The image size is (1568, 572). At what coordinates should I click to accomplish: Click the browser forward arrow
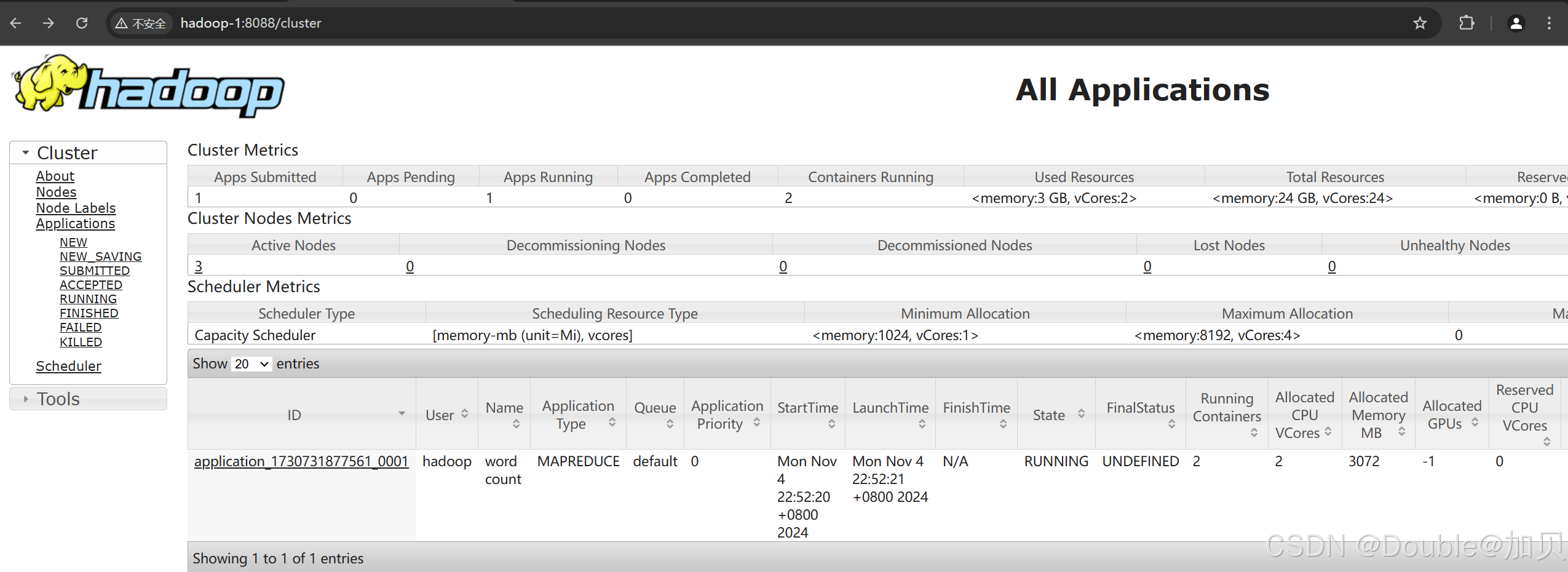tap(49, 23)
